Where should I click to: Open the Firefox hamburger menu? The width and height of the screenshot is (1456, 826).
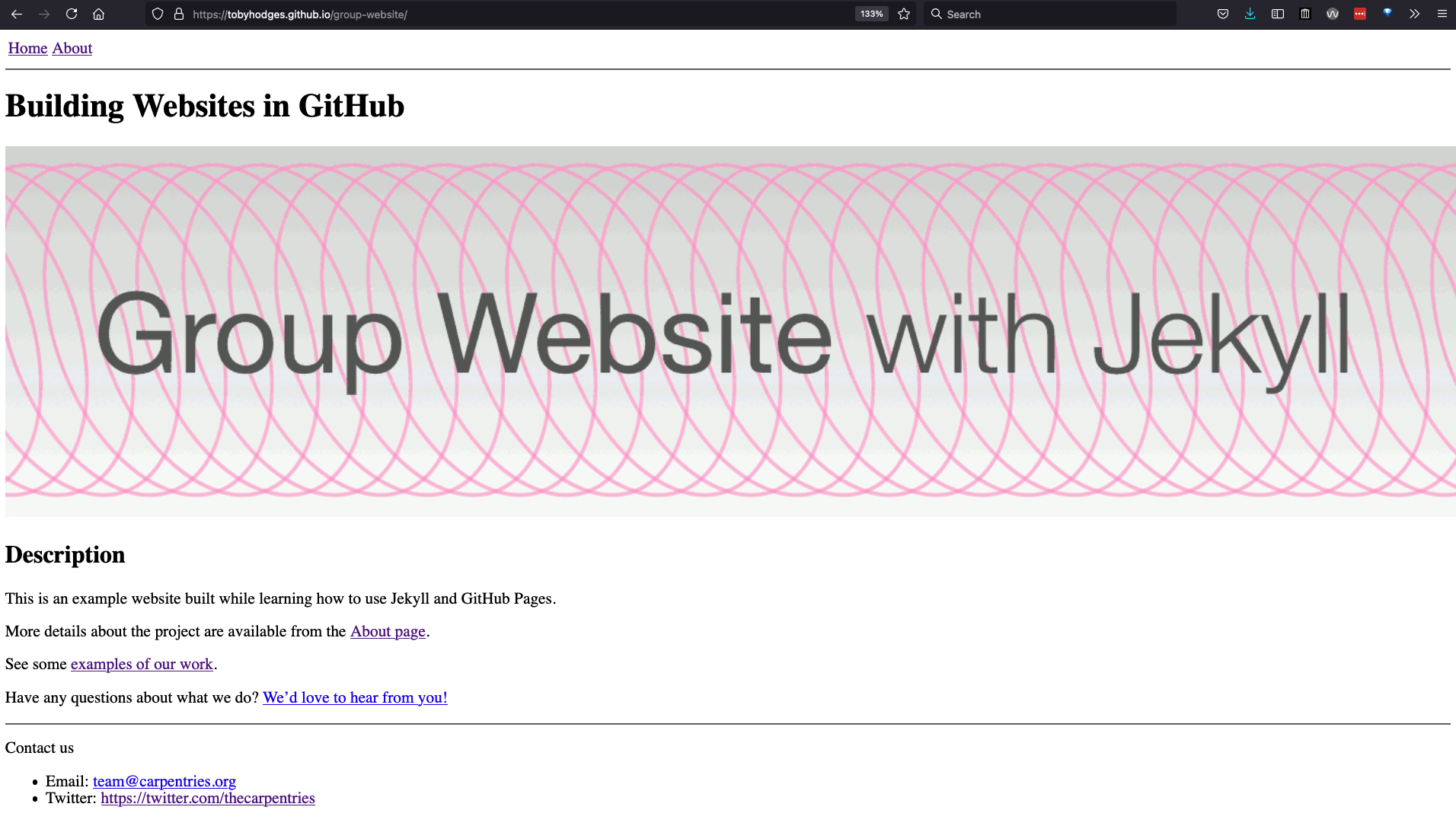point(1442,14)
